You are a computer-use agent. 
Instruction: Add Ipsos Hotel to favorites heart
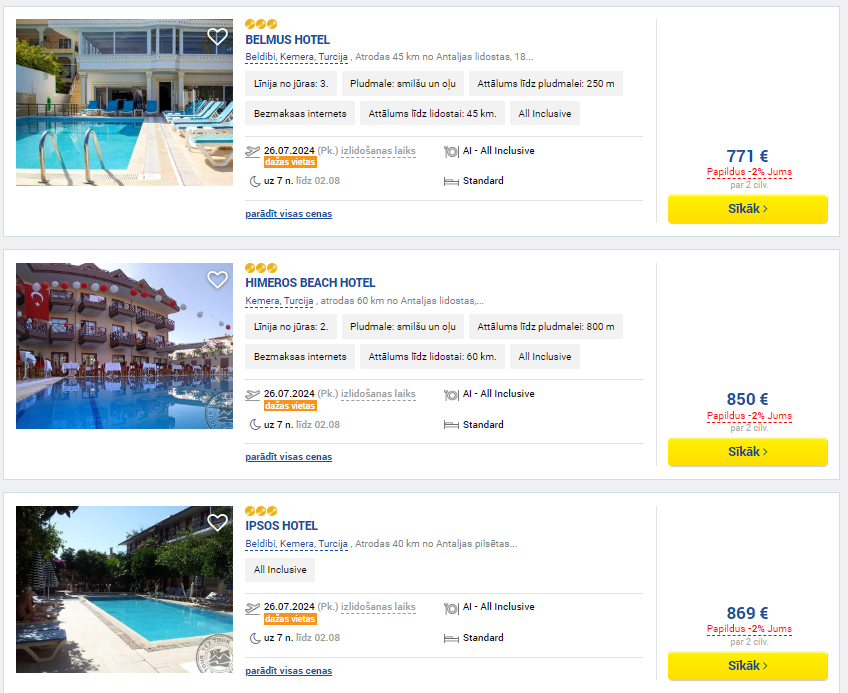pos(217,522)
